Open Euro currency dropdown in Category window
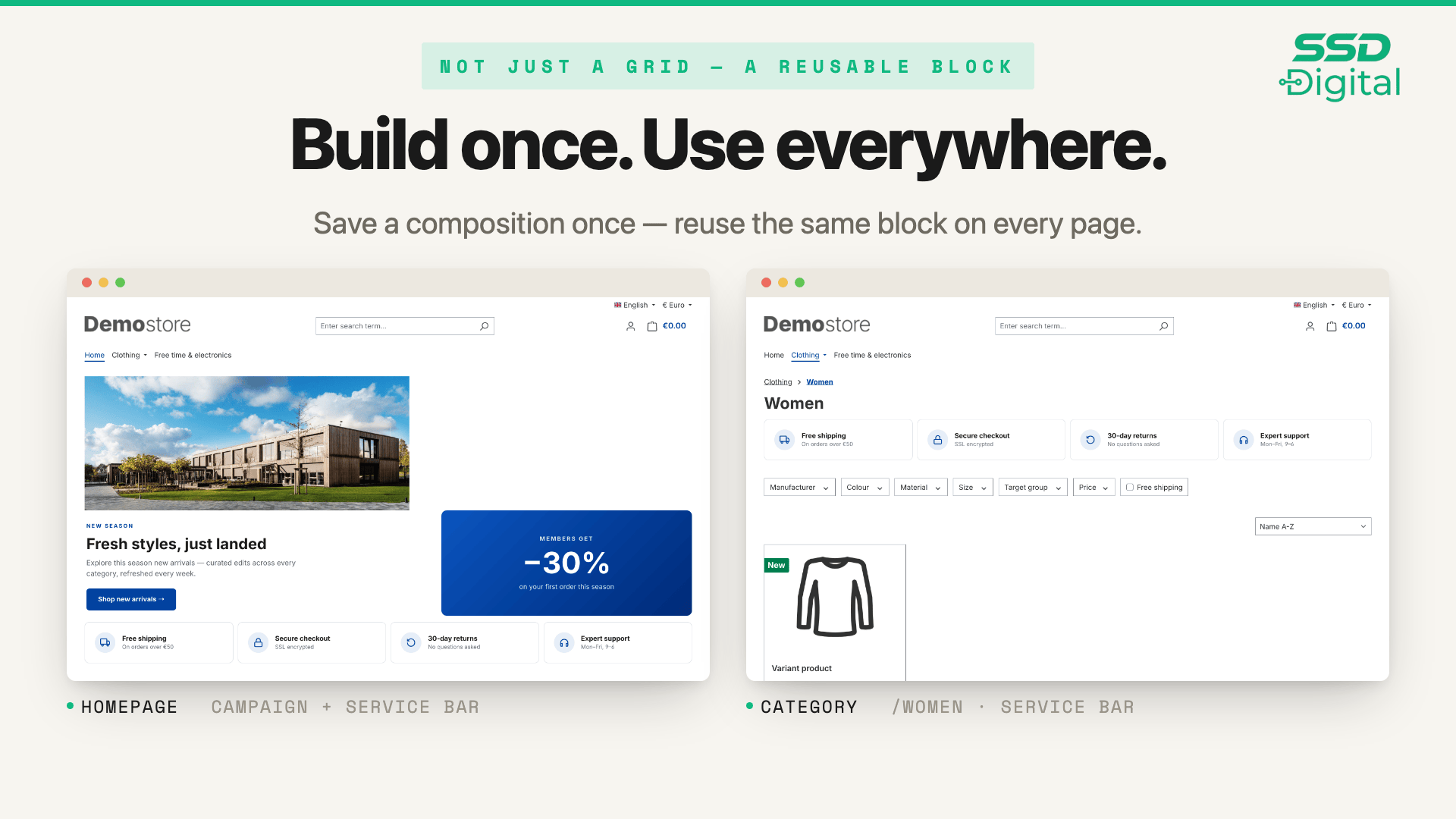 1357,305
